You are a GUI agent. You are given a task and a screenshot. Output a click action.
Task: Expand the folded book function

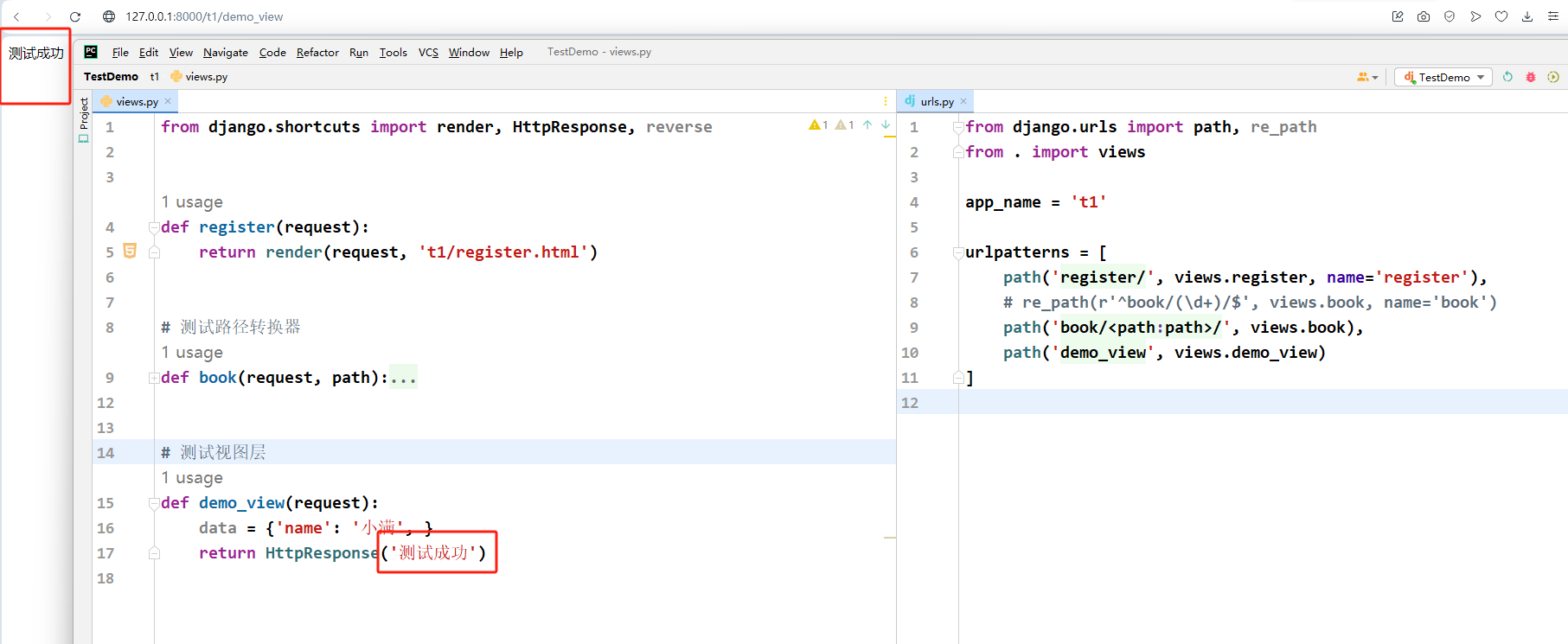(154, 378)
